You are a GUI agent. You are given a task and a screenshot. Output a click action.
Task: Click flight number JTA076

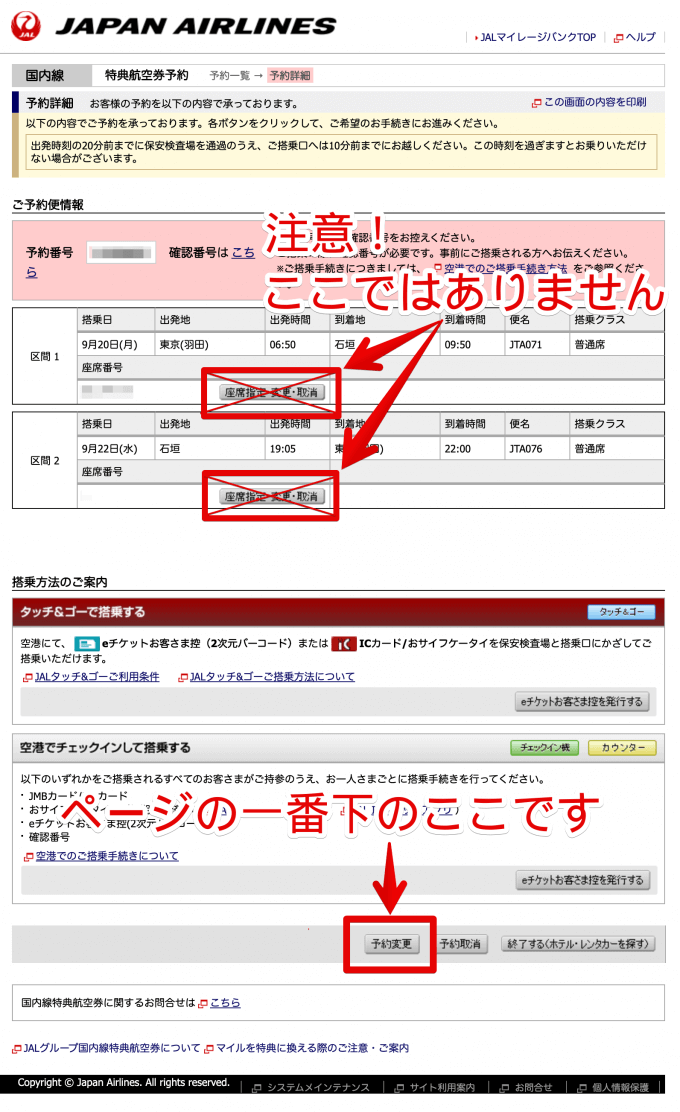[x=525, y=449]
